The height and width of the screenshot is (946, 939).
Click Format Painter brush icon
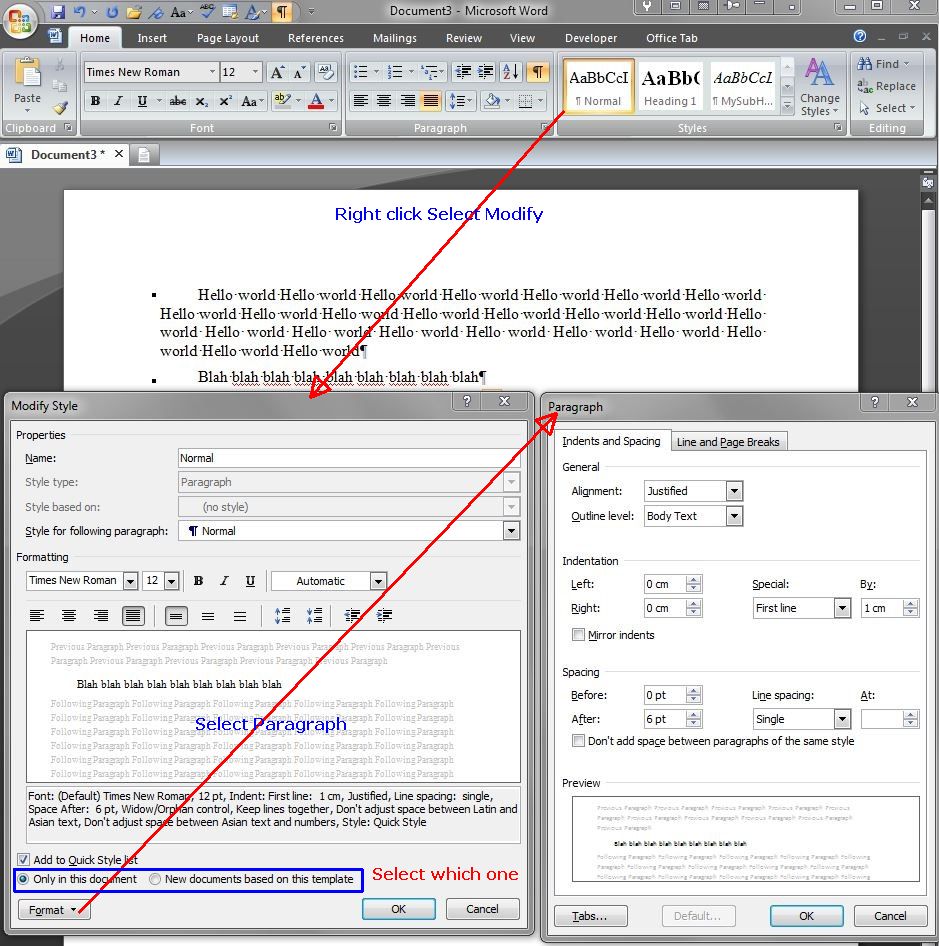point(60,108)
